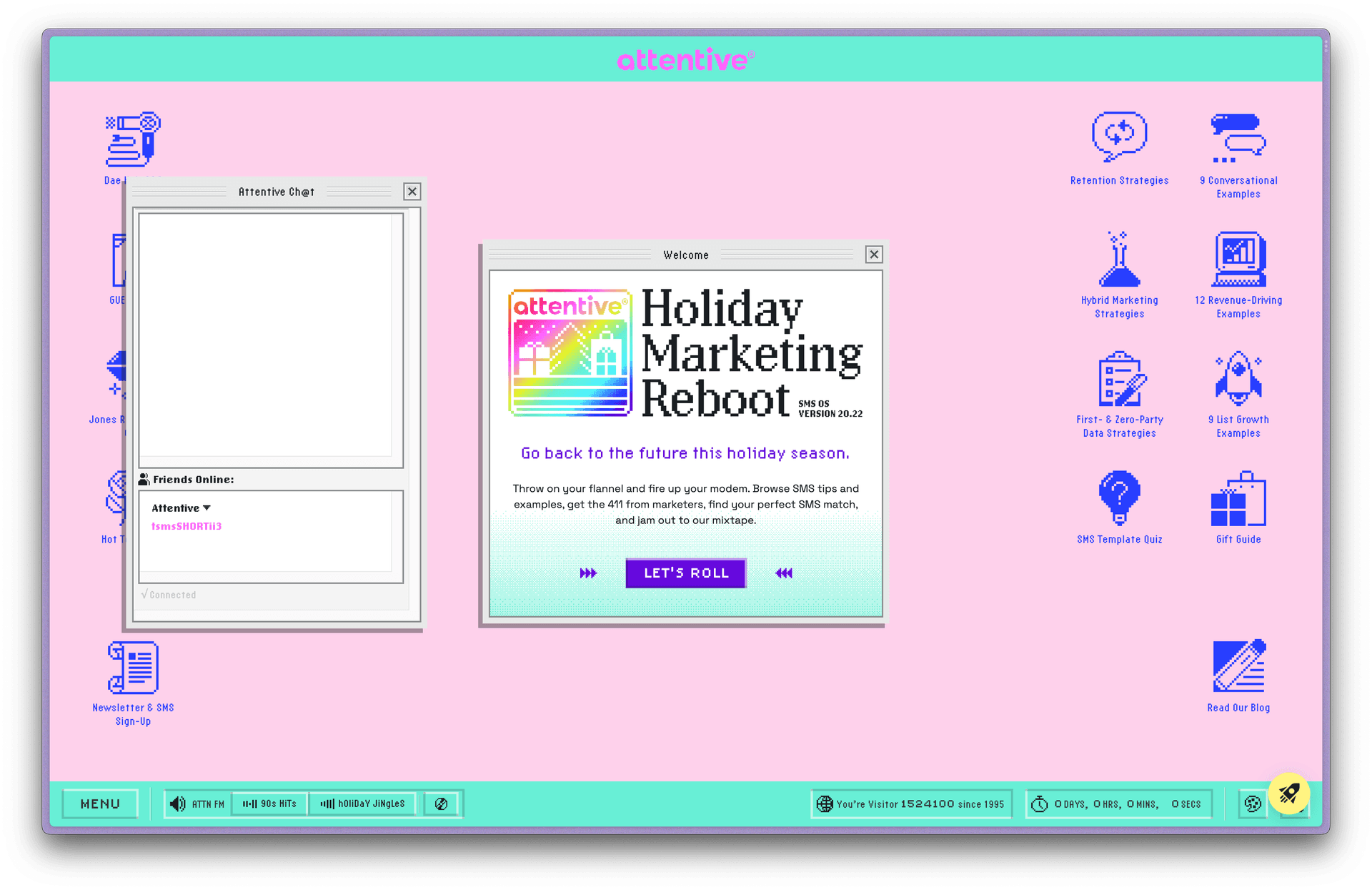Open the MENU button in taskbar
The height and width of the screenshot is (890, 1372).
pos(100,804)
